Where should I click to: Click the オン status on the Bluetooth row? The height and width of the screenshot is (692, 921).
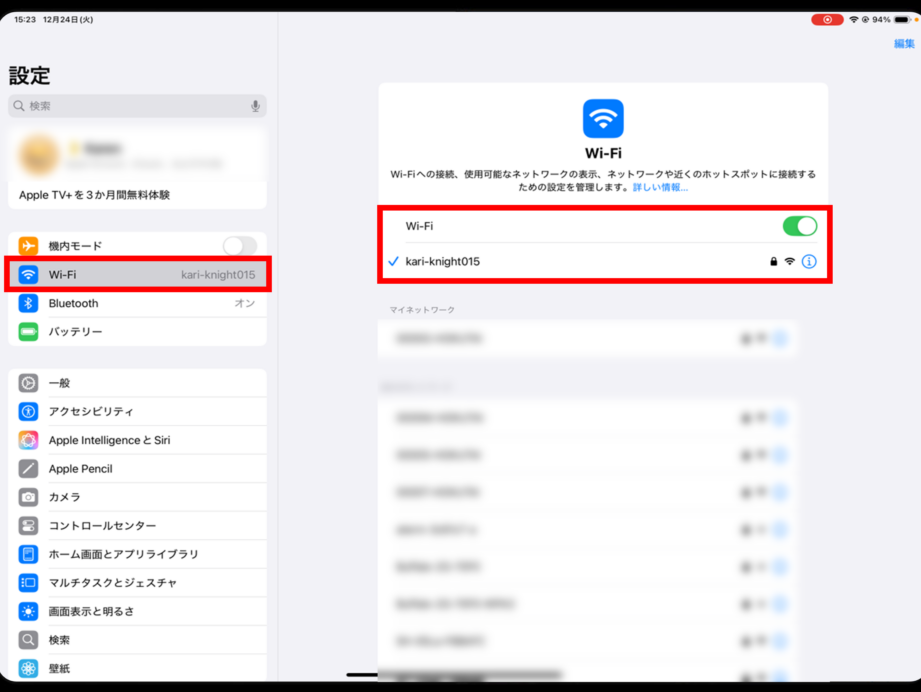coord(244,303)
